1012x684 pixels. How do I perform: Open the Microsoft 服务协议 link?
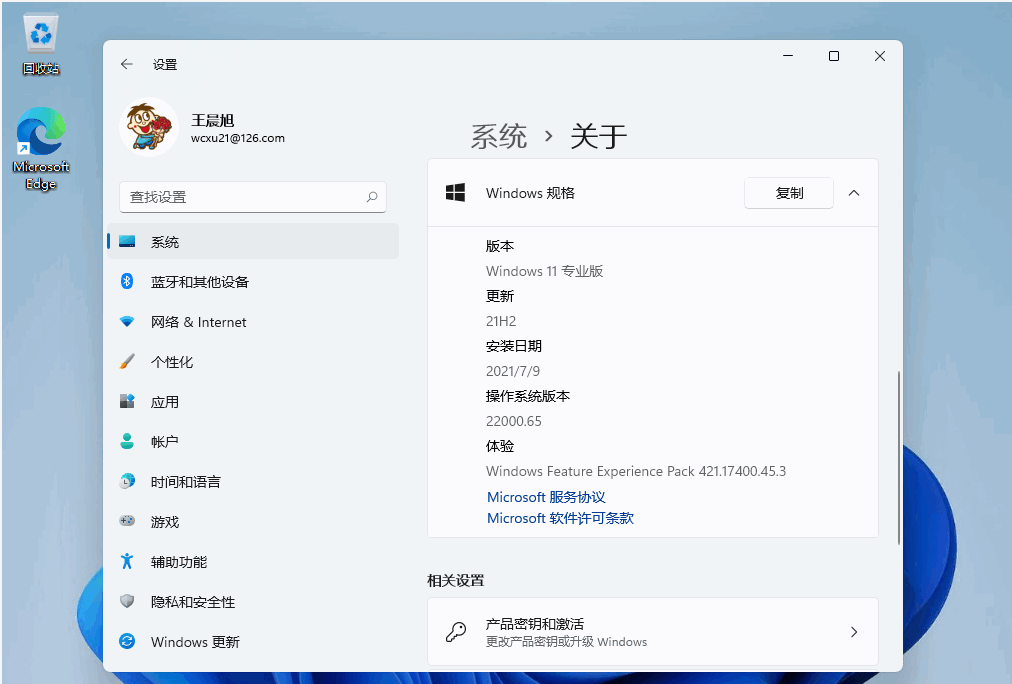tap(546, 498)
